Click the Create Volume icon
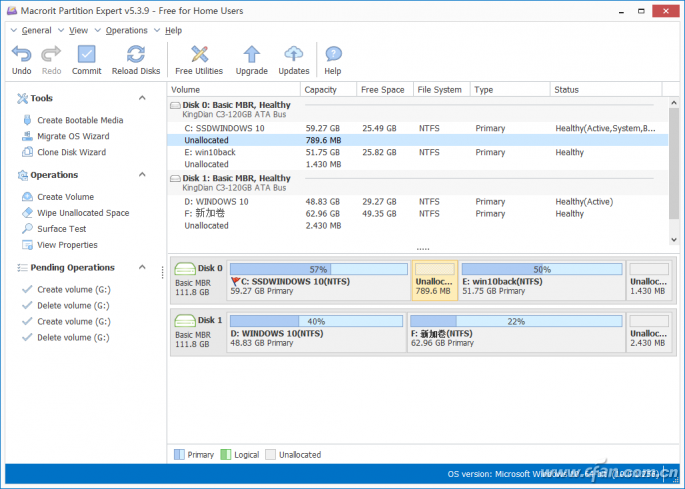This screenshot has height=489, width=685. (27, 197)
